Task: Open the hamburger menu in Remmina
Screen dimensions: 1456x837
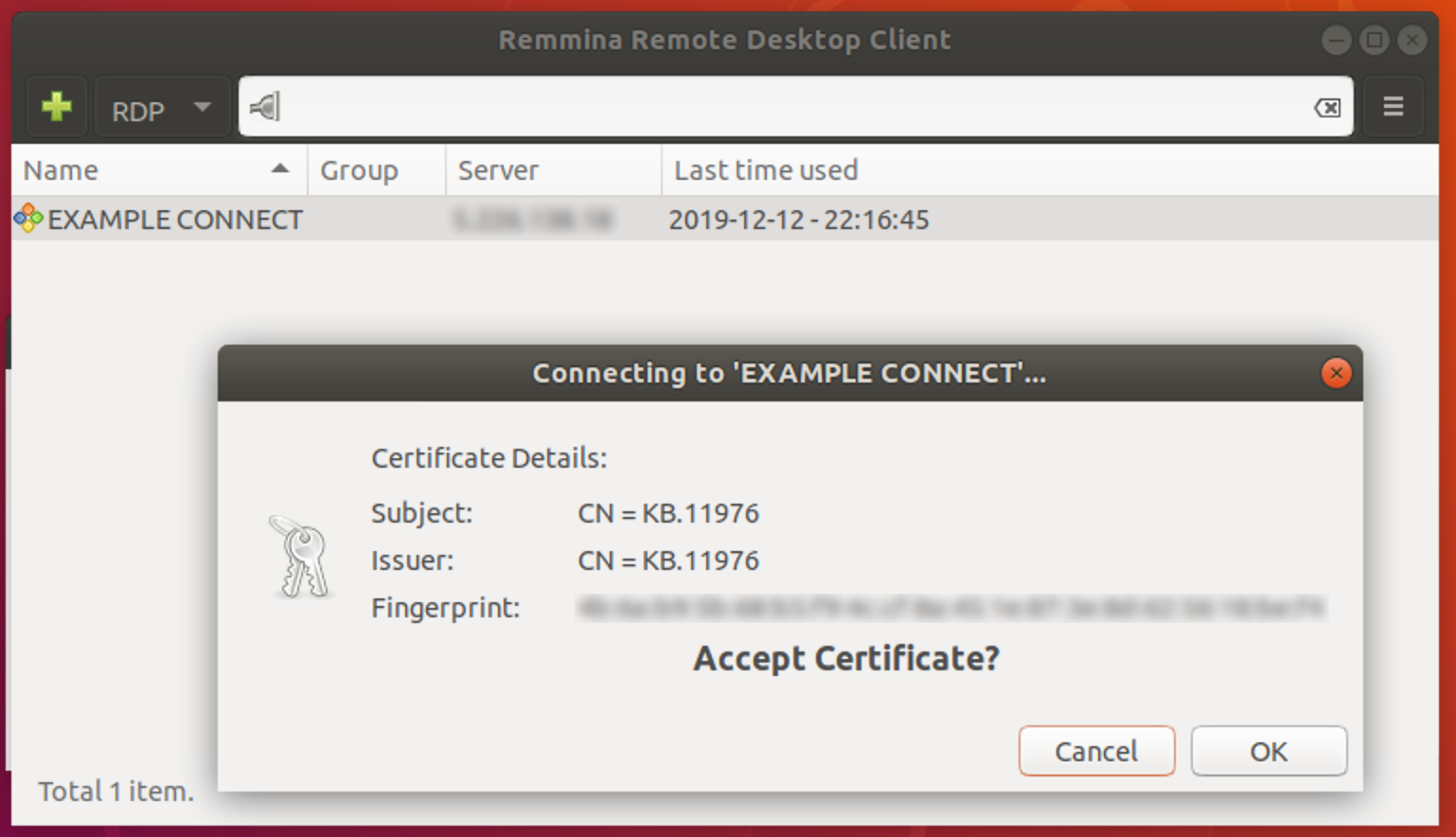Action: coord(1393,107)
